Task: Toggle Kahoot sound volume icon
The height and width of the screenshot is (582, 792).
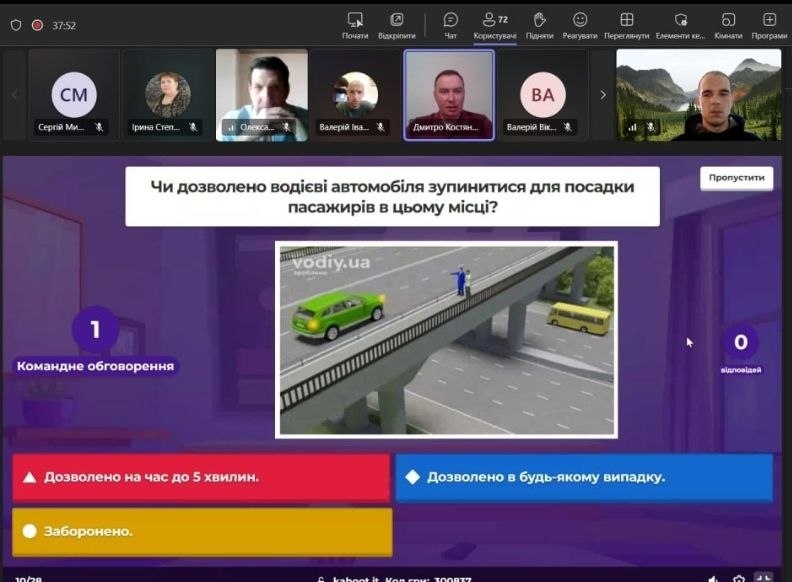Action: click(x=713, y=578)
